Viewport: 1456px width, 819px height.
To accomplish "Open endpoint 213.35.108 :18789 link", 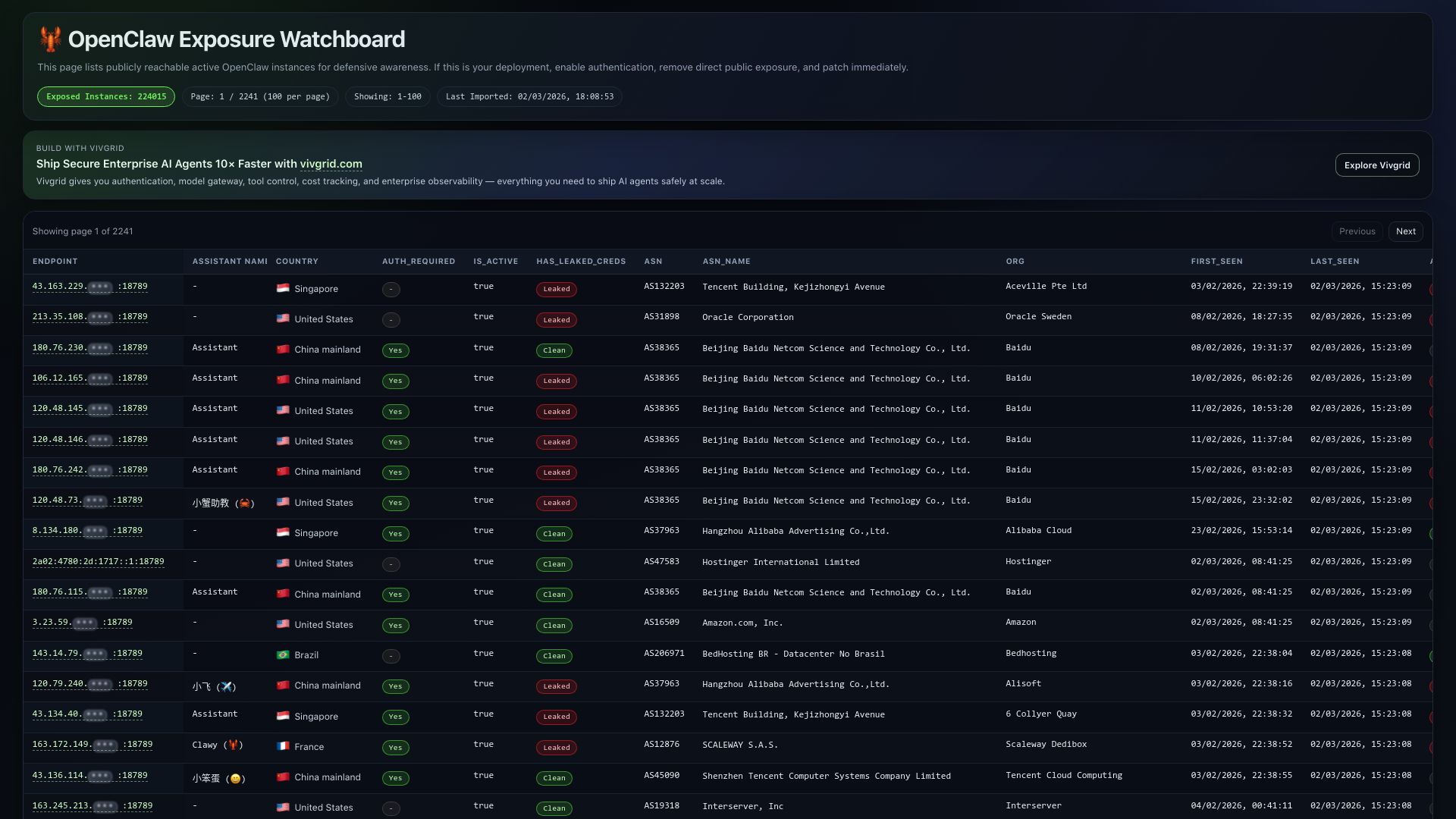I will pyautogui.click(x=90, y=317).
